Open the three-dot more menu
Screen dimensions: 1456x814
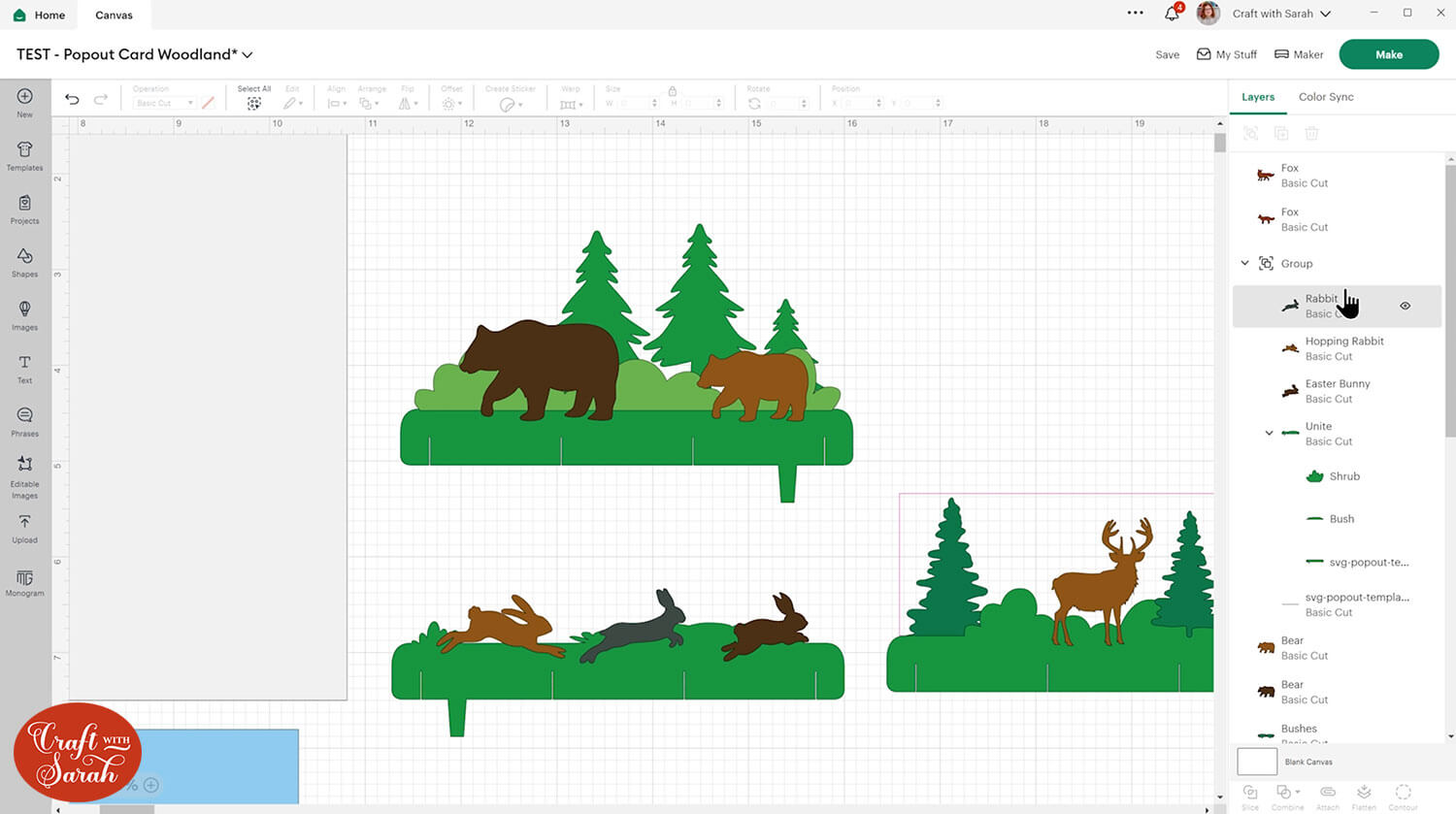(1135, 14)
